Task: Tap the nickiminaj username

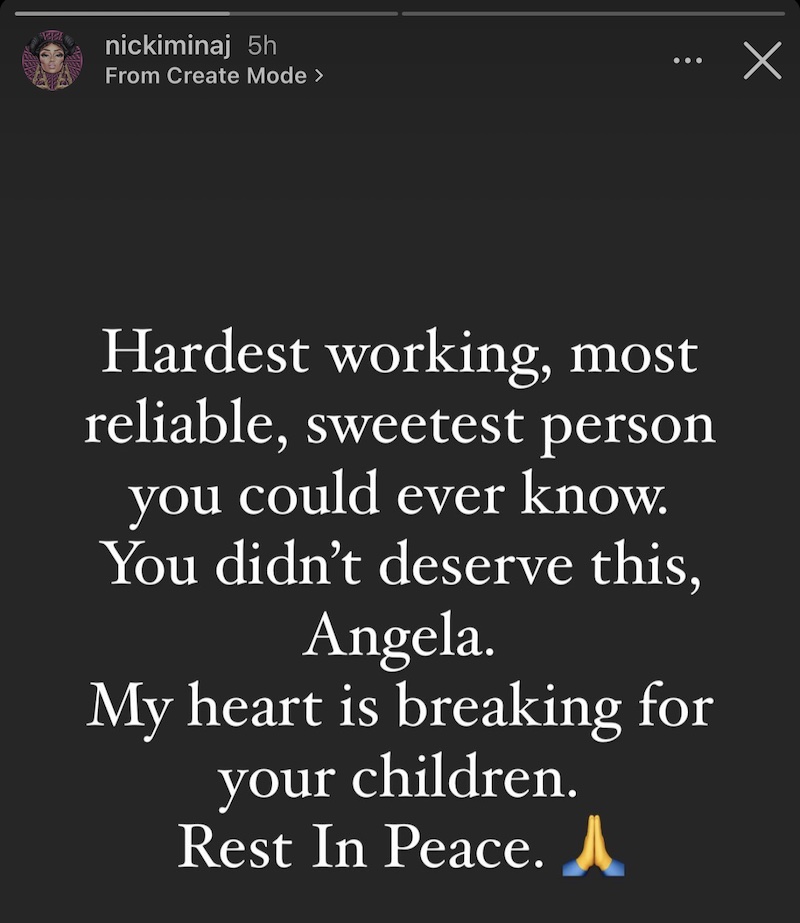Action: [168, 46]
